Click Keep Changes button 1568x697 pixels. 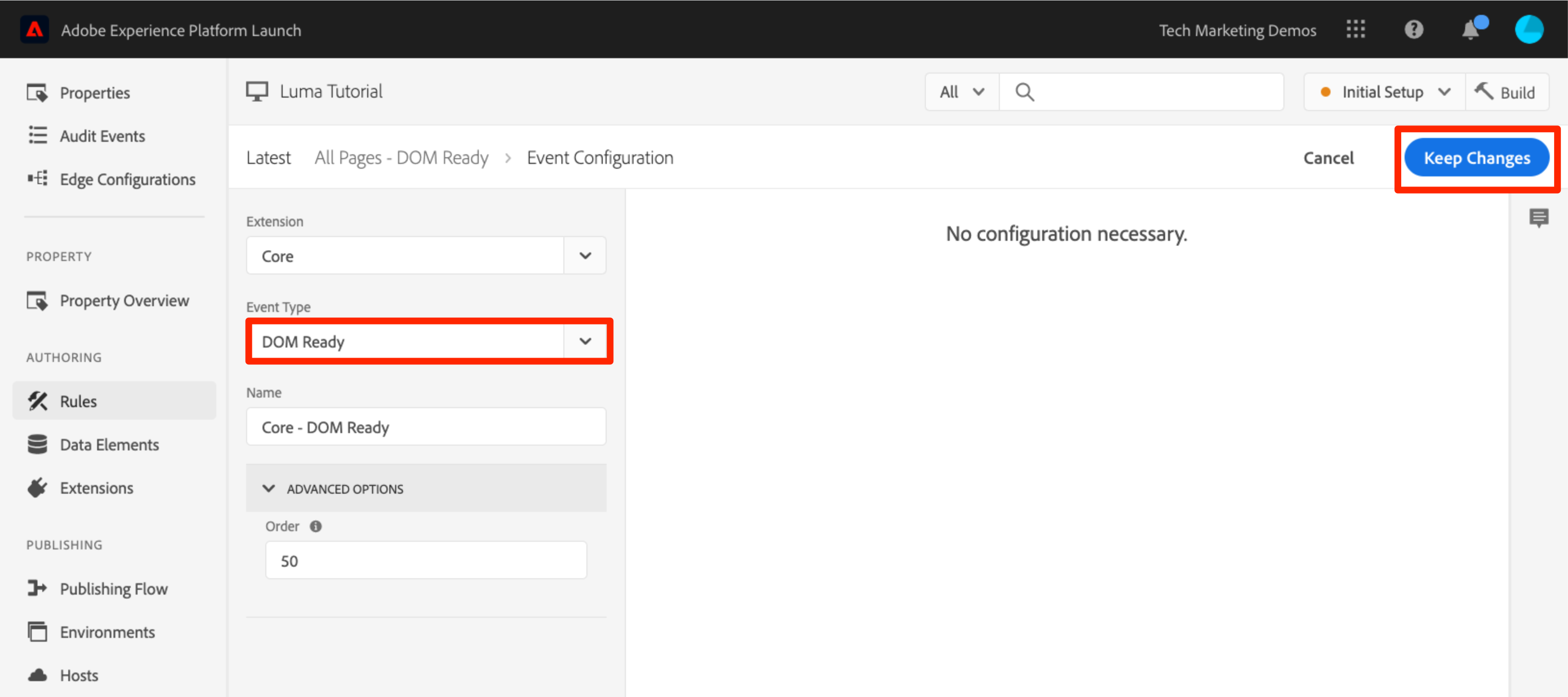[x=1477, y=158]
